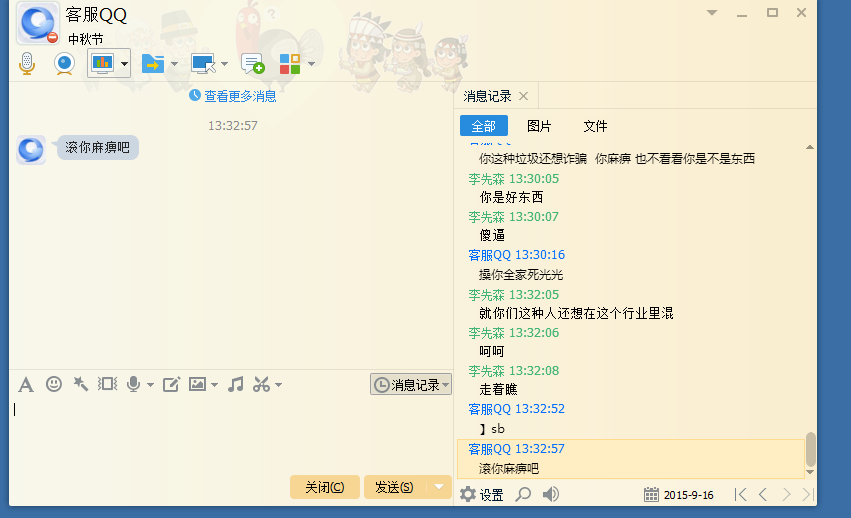Image resolution: width=851 pixels, height=518 pixels.
Task: Expand the screenshot scissors dropdown arrow
Action: 278,385
